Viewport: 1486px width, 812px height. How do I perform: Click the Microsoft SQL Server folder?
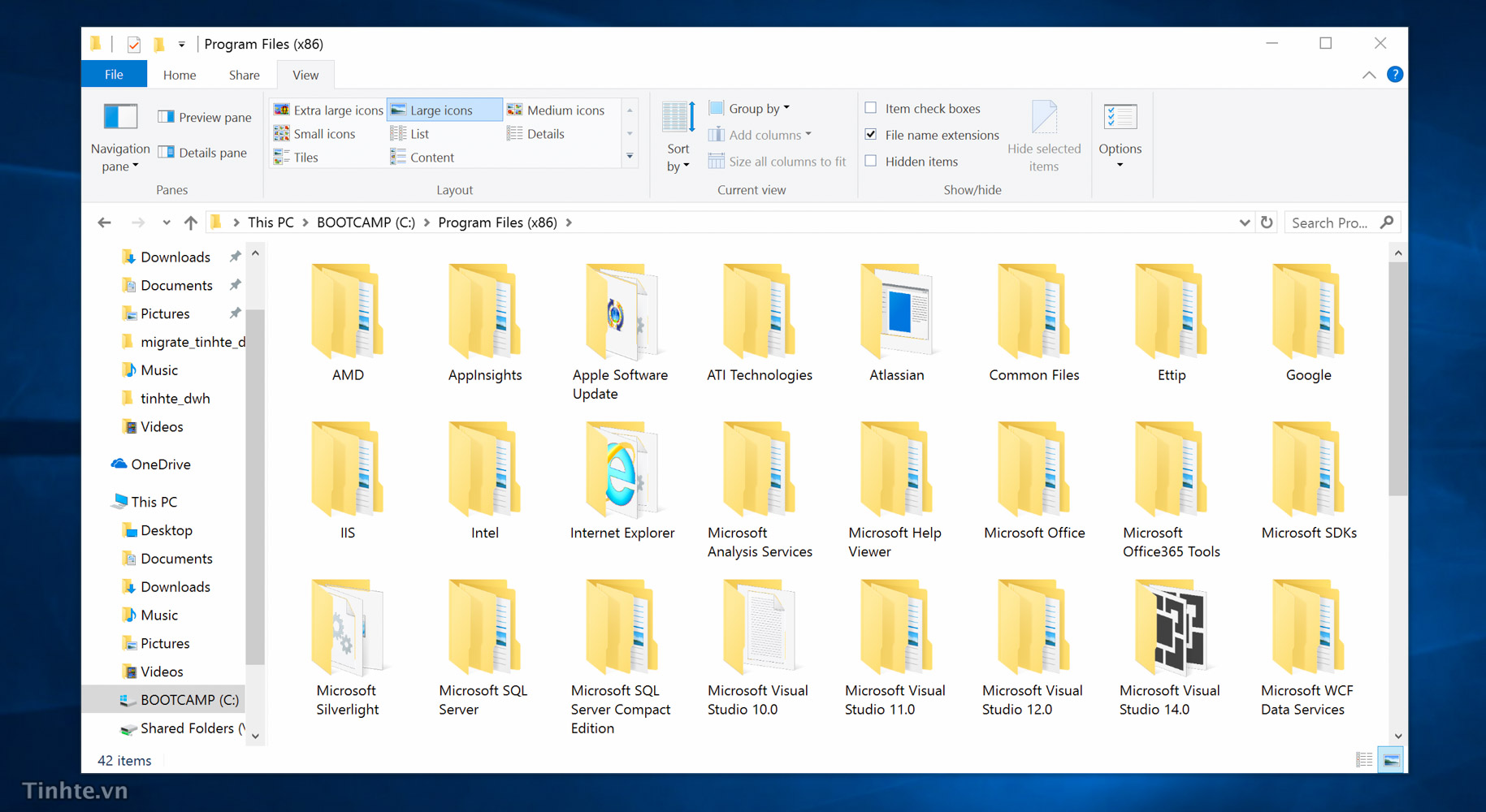(x=485, y=648)
